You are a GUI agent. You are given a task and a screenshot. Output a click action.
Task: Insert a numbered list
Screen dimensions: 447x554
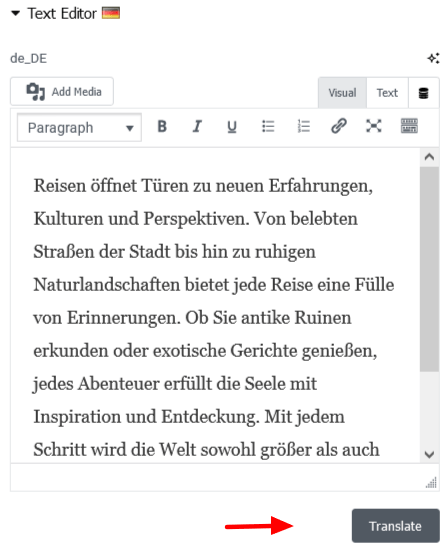click(x=303, y=126)
